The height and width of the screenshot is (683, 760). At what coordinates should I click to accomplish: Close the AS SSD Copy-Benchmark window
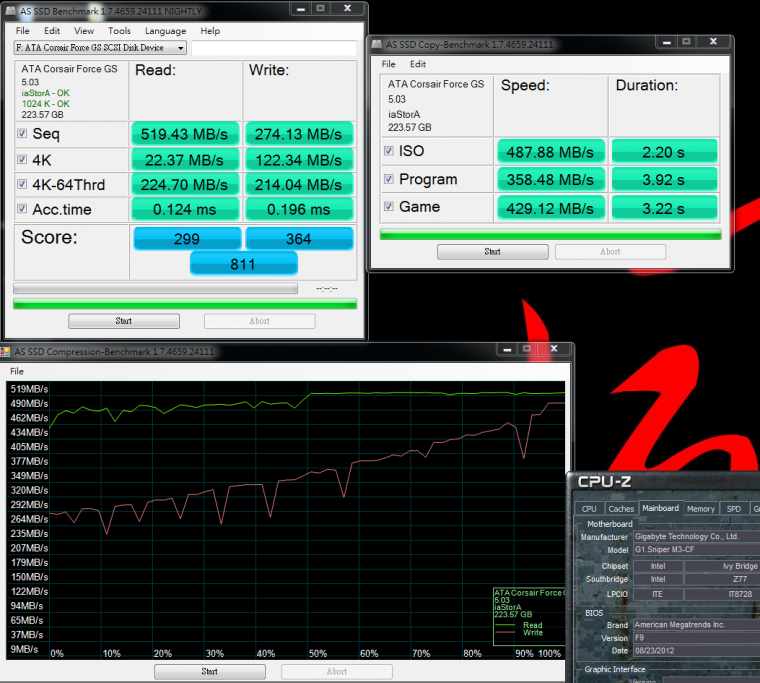(713, 42)
